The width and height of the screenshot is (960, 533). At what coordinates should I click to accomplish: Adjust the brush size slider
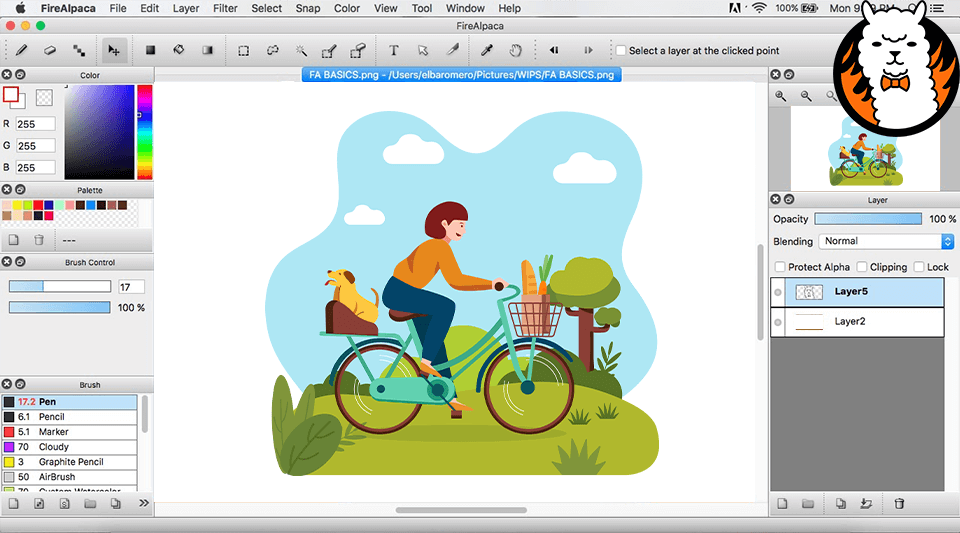point(60,286)
